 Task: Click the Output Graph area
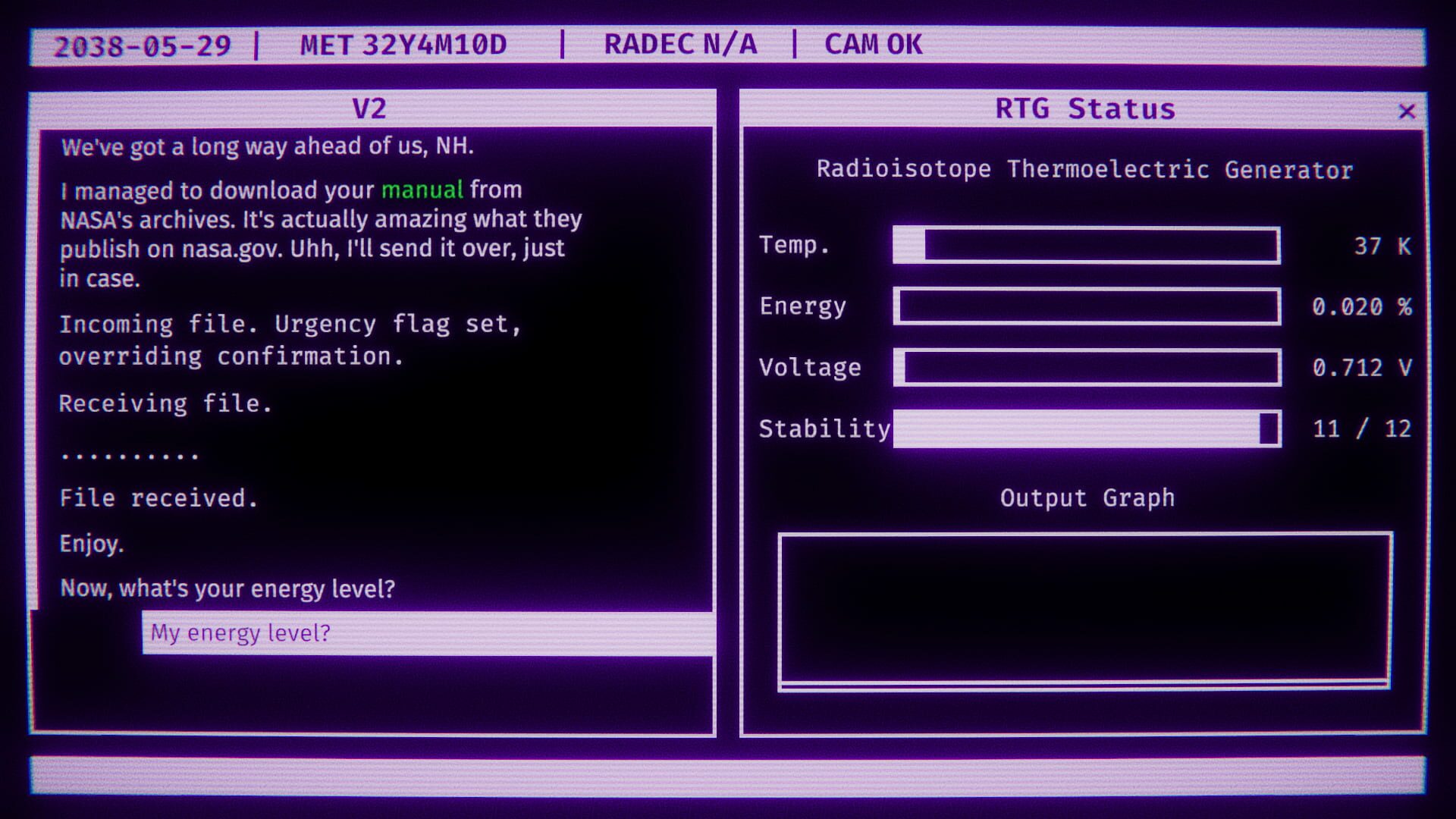coord(1084,610)
